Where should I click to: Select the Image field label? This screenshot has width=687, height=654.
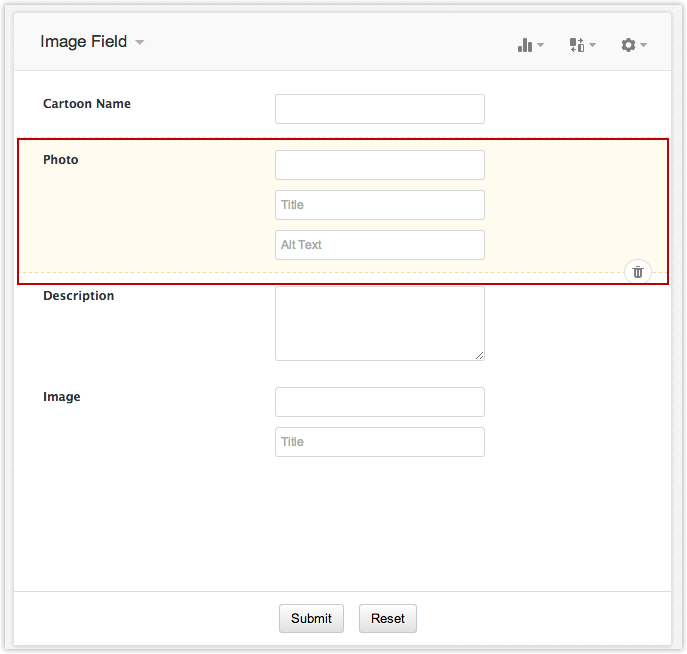pos(62,397)
